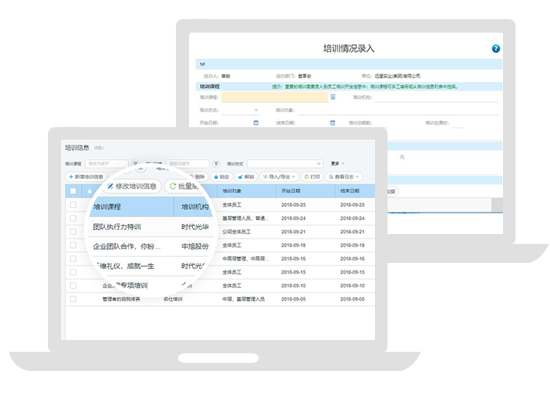This screenshot has width=550, height=400.
Task: Check the checkbox for 管理者的自我修养 row
Action: point(73,299)
